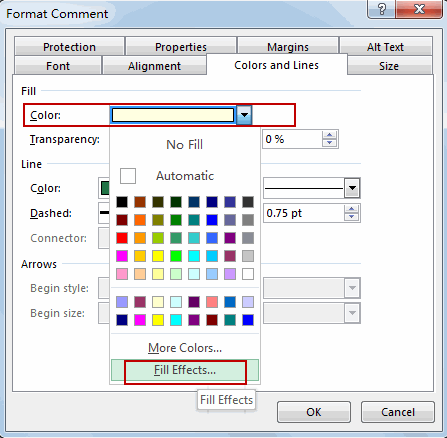Pick the red color swatch
The height and width of the screenshot is (438, 447).
click(122, 238)
